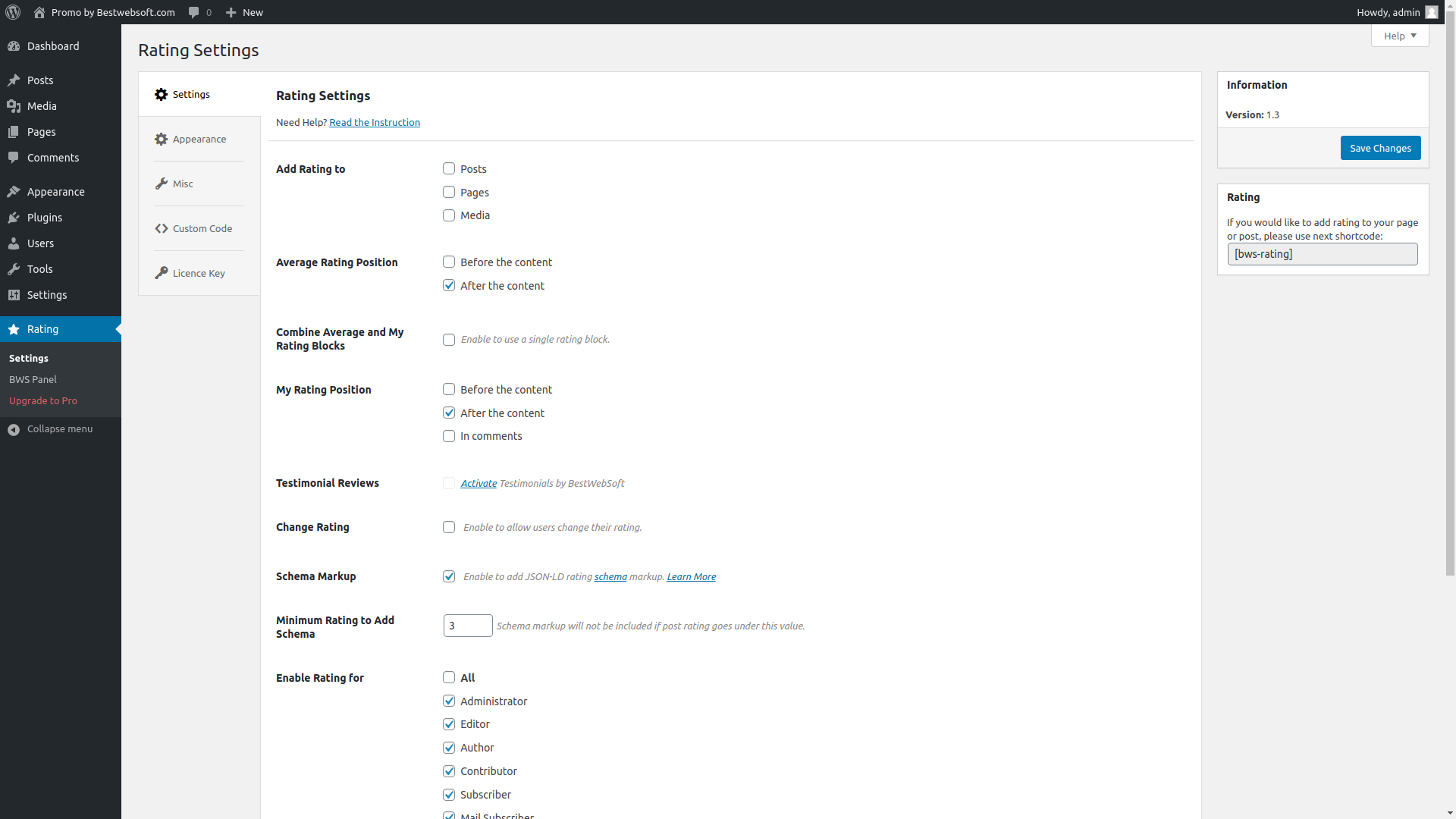Open the schema link

pyautogui.click(x=610, y=576)
